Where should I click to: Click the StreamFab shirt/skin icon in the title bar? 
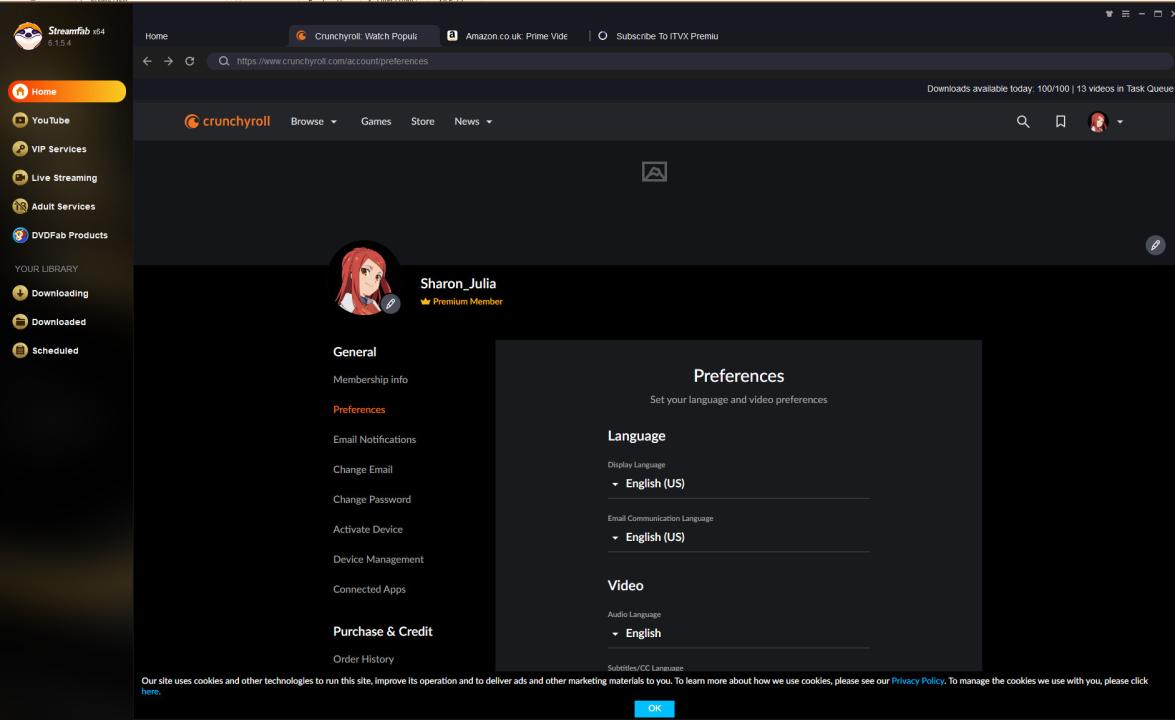1109,14
